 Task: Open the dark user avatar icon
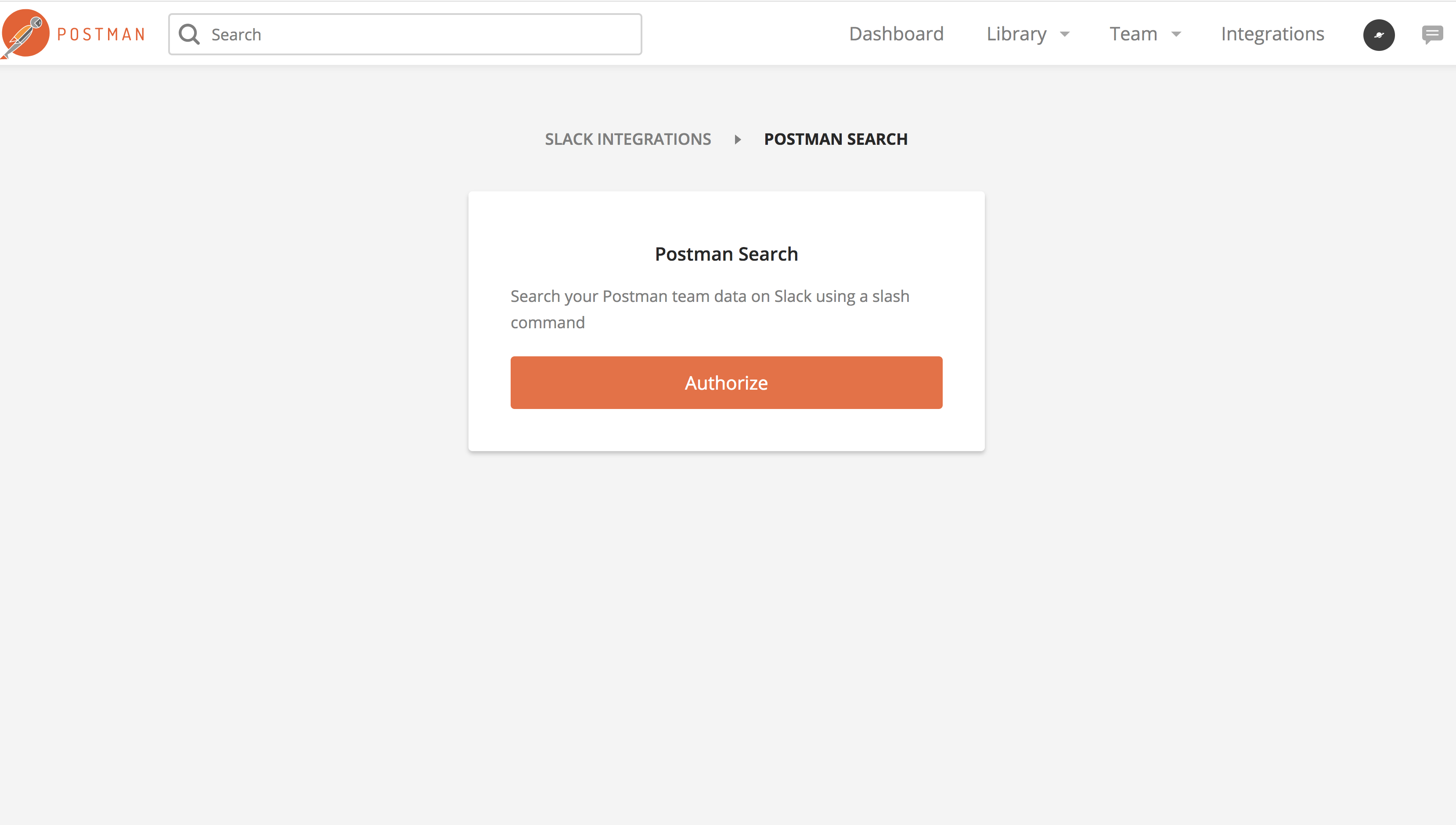click(1378, 35)
